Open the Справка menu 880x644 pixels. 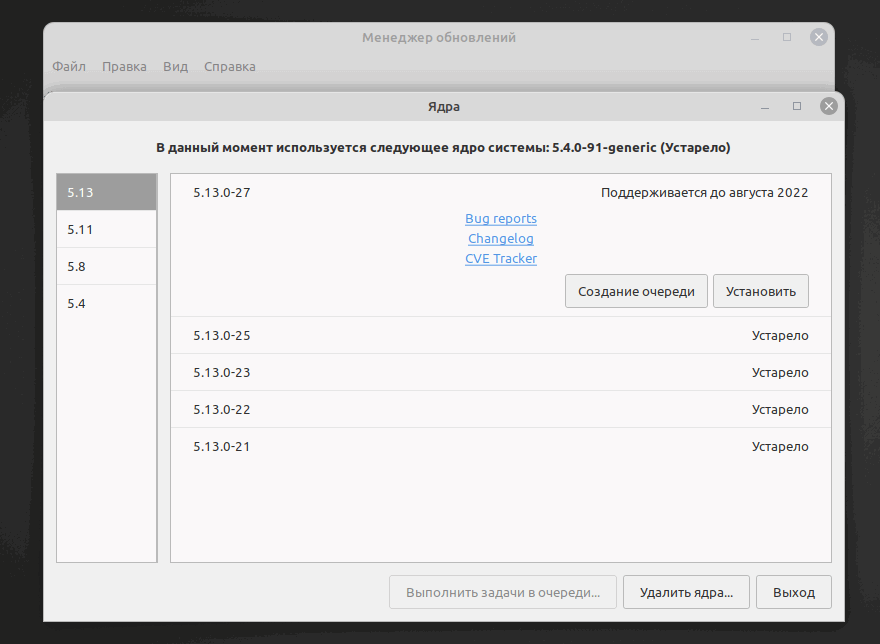[x=229, y=67]
